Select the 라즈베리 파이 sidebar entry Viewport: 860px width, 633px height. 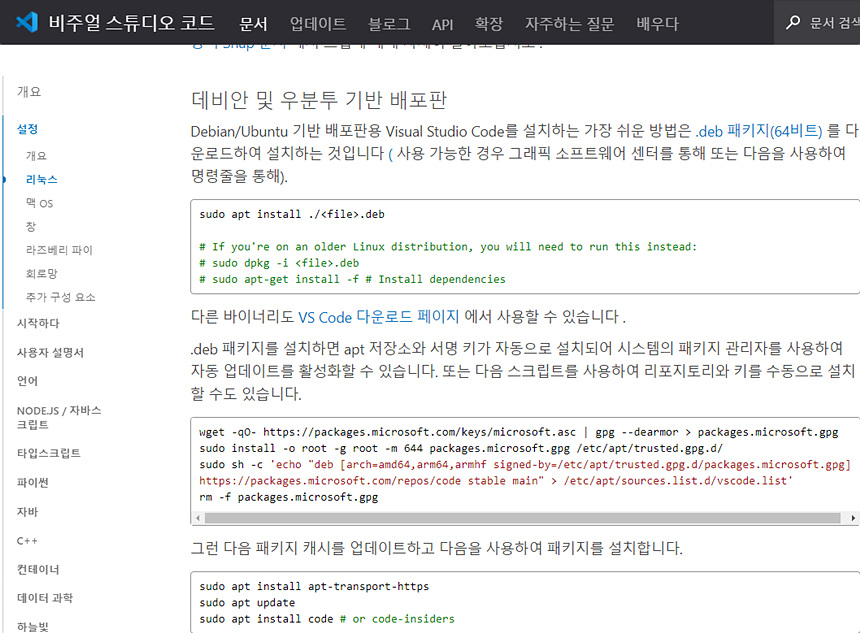click(x=59, y=250)
